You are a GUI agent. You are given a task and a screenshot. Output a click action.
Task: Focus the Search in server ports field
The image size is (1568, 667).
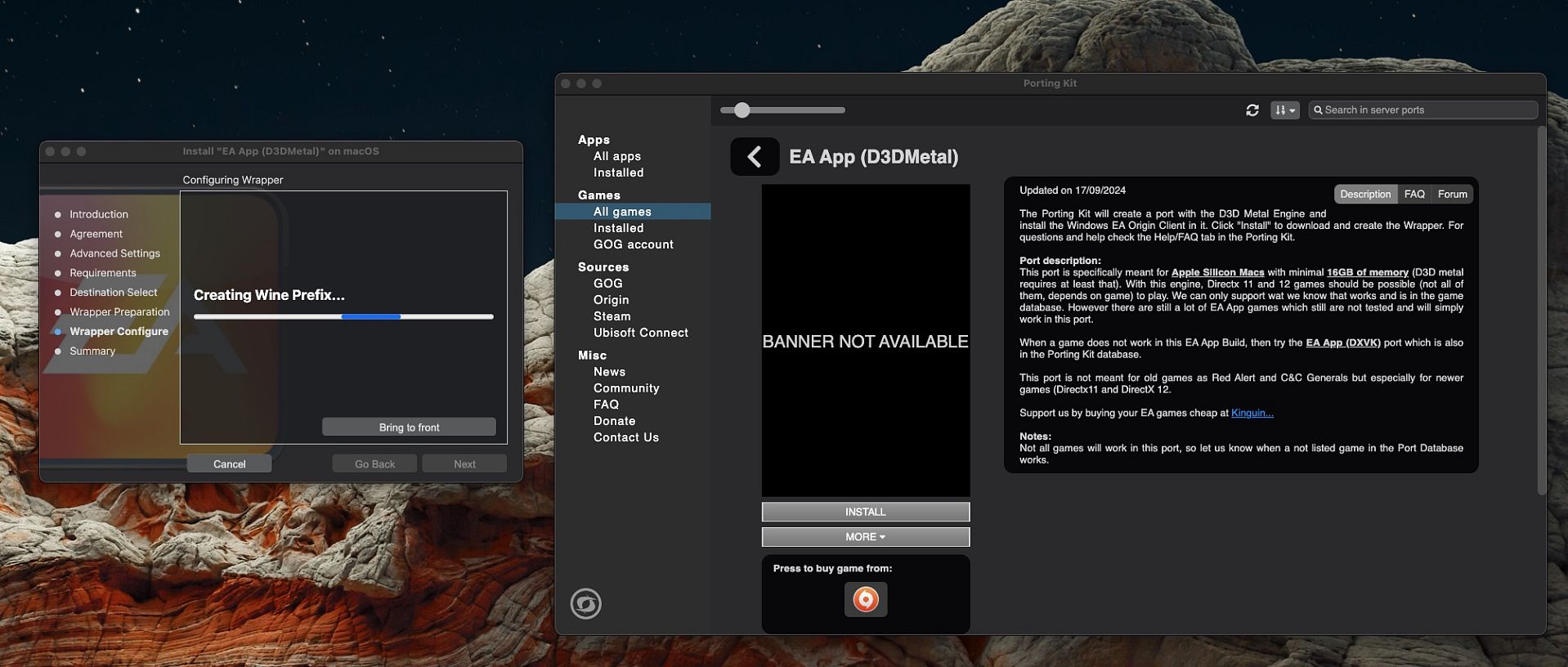point(1427,110)
